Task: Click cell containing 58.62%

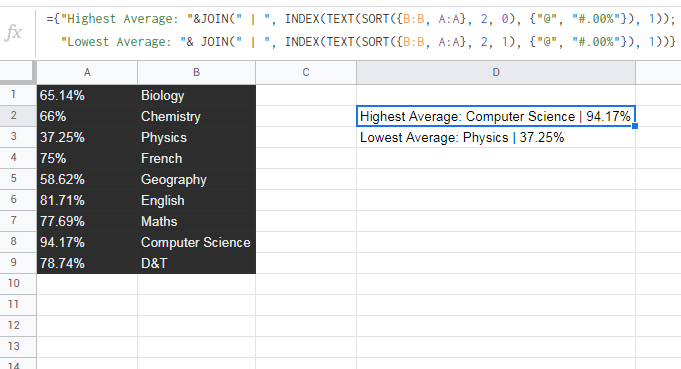Action: (x=87, y=179)
